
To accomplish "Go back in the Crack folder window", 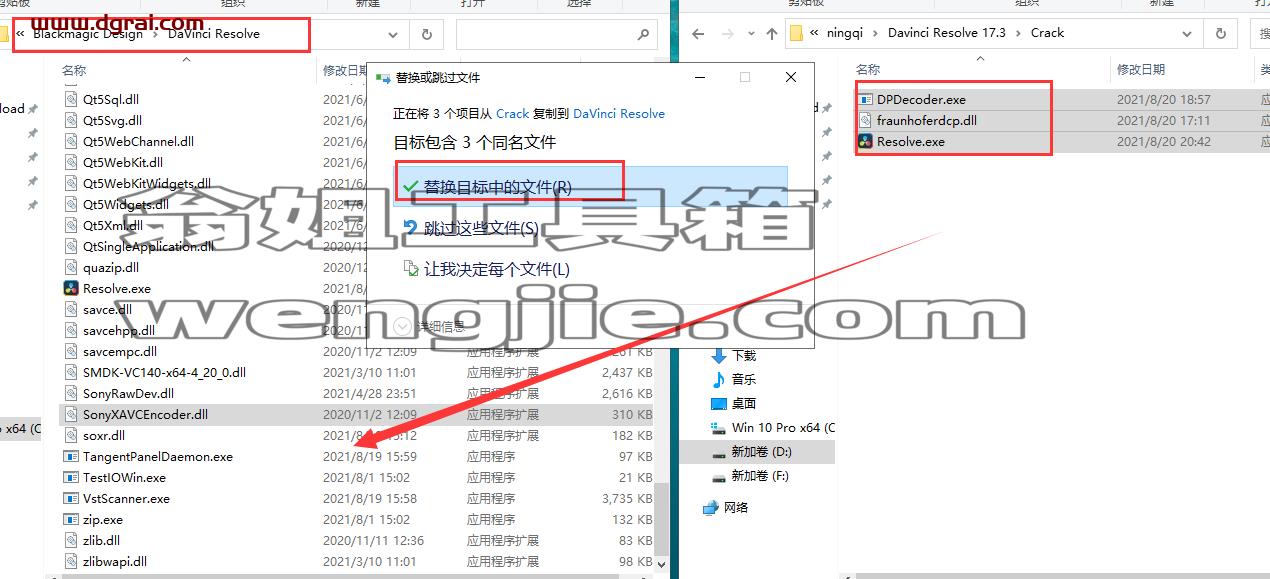I will (698, 33).
